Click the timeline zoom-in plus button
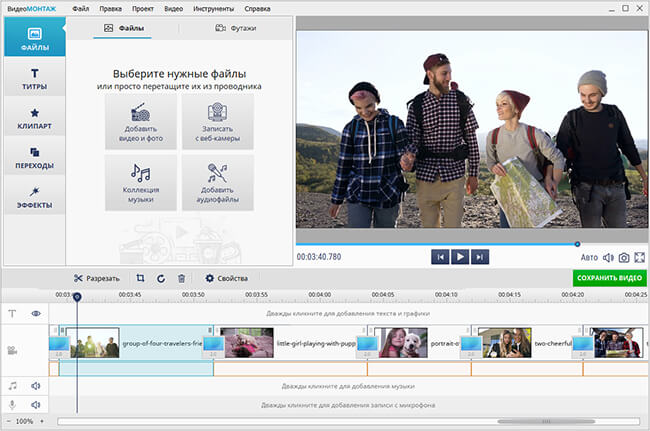 click(42, 422)
